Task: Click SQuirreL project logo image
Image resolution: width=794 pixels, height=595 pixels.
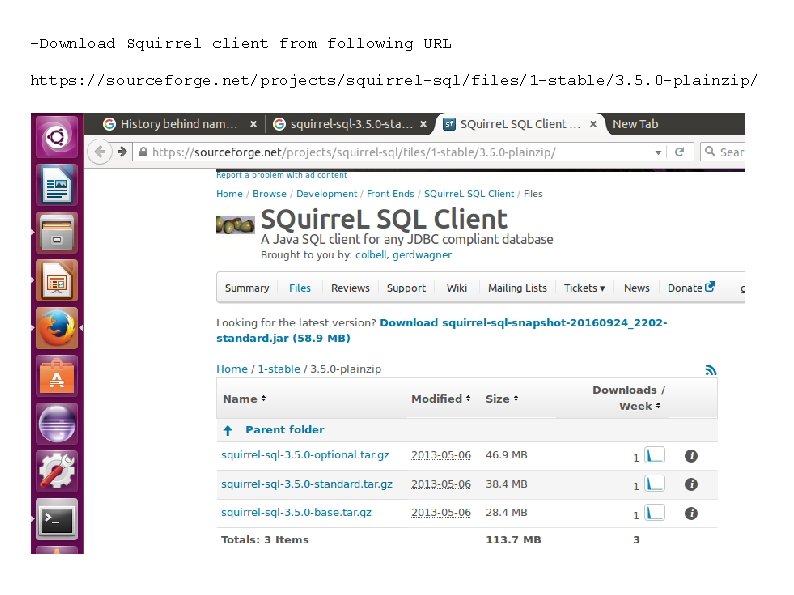Action: (235, 225)
